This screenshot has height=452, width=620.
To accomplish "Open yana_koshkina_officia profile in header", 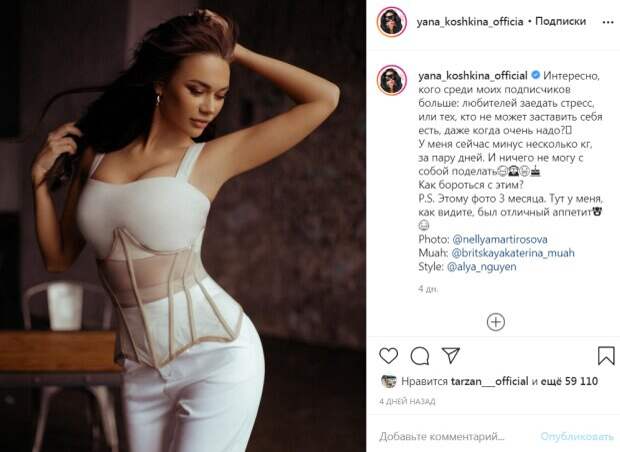I will coord(470,22).
